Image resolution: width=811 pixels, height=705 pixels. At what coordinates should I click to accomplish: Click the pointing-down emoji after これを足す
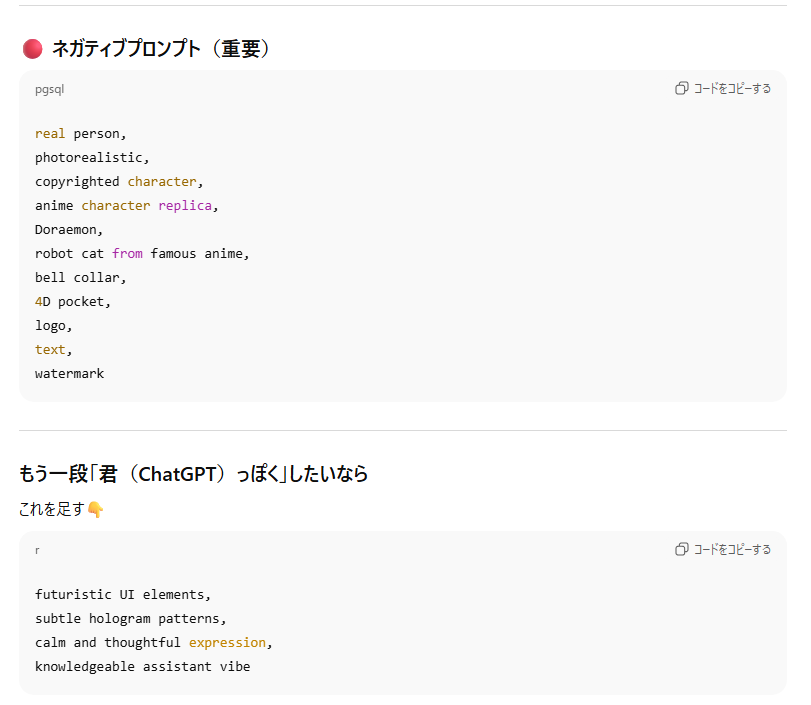click(96, 510)
